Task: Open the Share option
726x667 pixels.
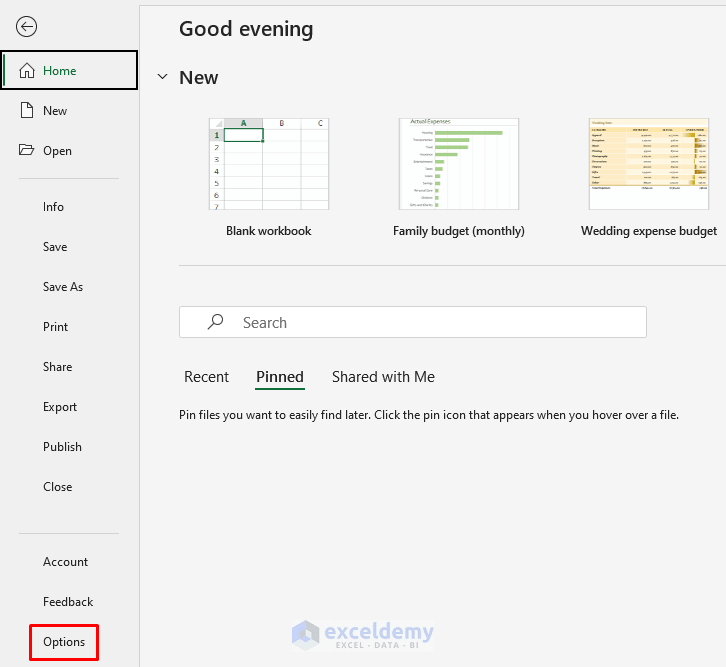Action: [57, 367]
